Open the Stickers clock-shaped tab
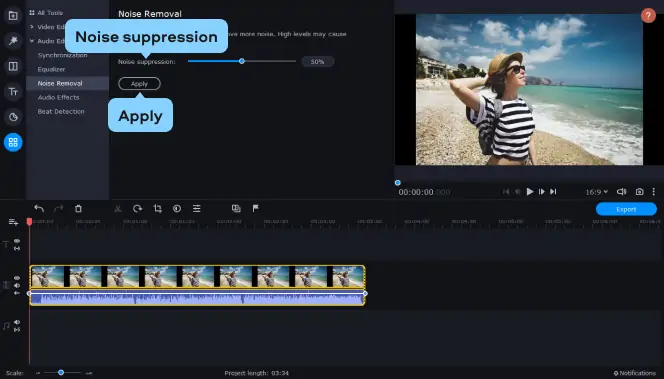The width and height of the screenshot is (664, 379). coord(13,117)
